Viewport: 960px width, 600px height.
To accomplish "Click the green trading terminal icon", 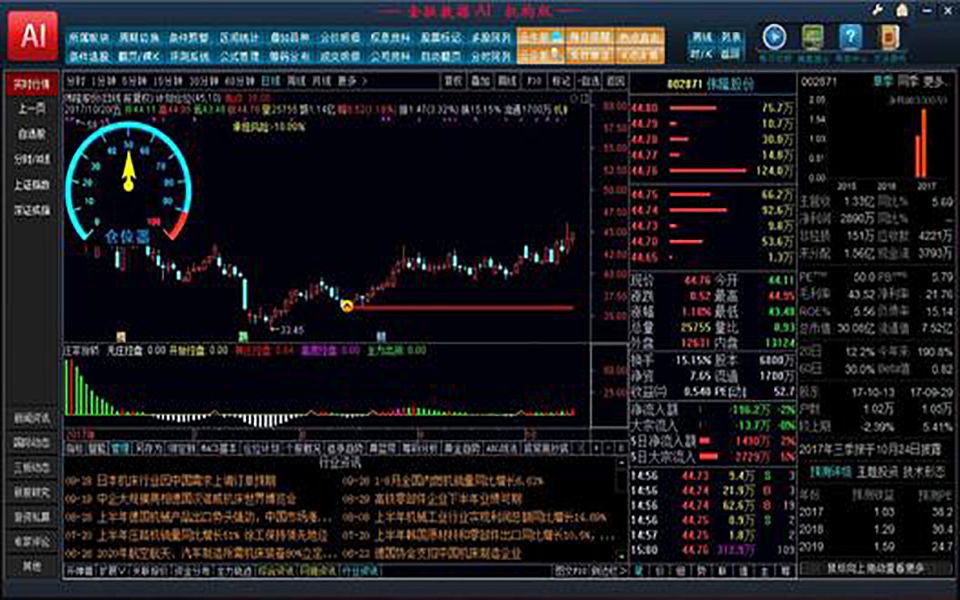I will click(x=812, y=36).
